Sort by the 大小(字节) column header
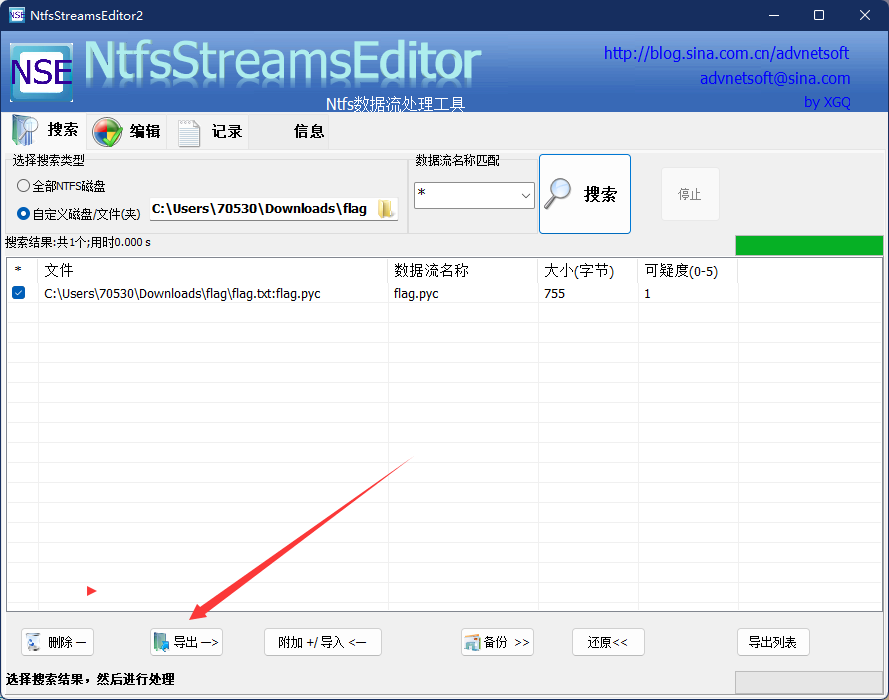 587,270
